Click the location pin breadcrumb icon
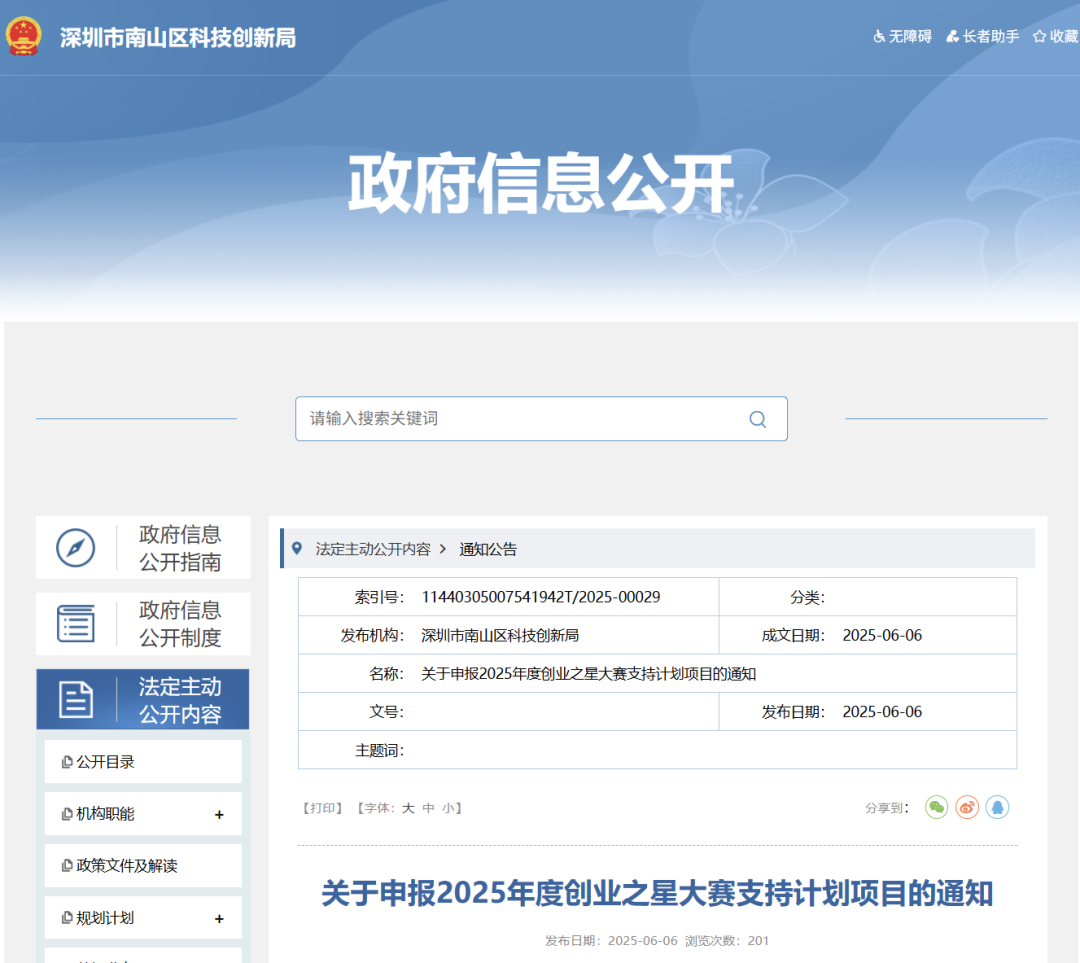Viewport: 1080px width, 963px height. [297, 548]
